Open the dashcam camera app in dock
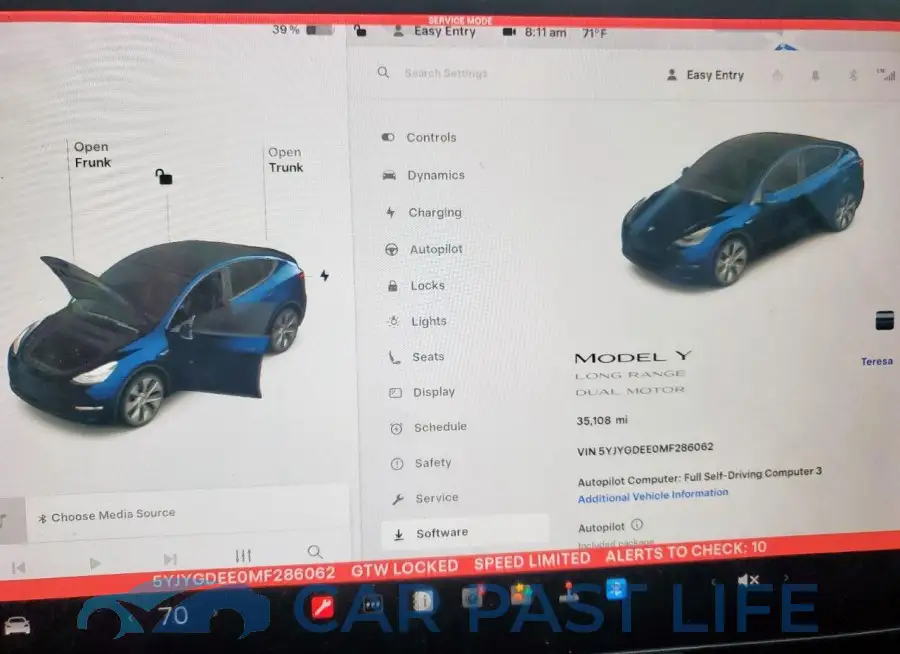 (x=472, y=597)
